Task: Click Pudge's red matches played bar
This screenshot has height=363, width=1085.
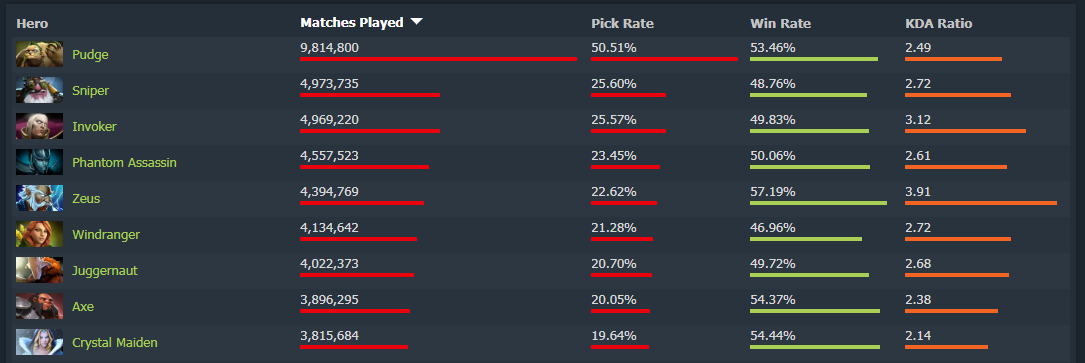Action: pyautogui.click(x=438, y=59)
